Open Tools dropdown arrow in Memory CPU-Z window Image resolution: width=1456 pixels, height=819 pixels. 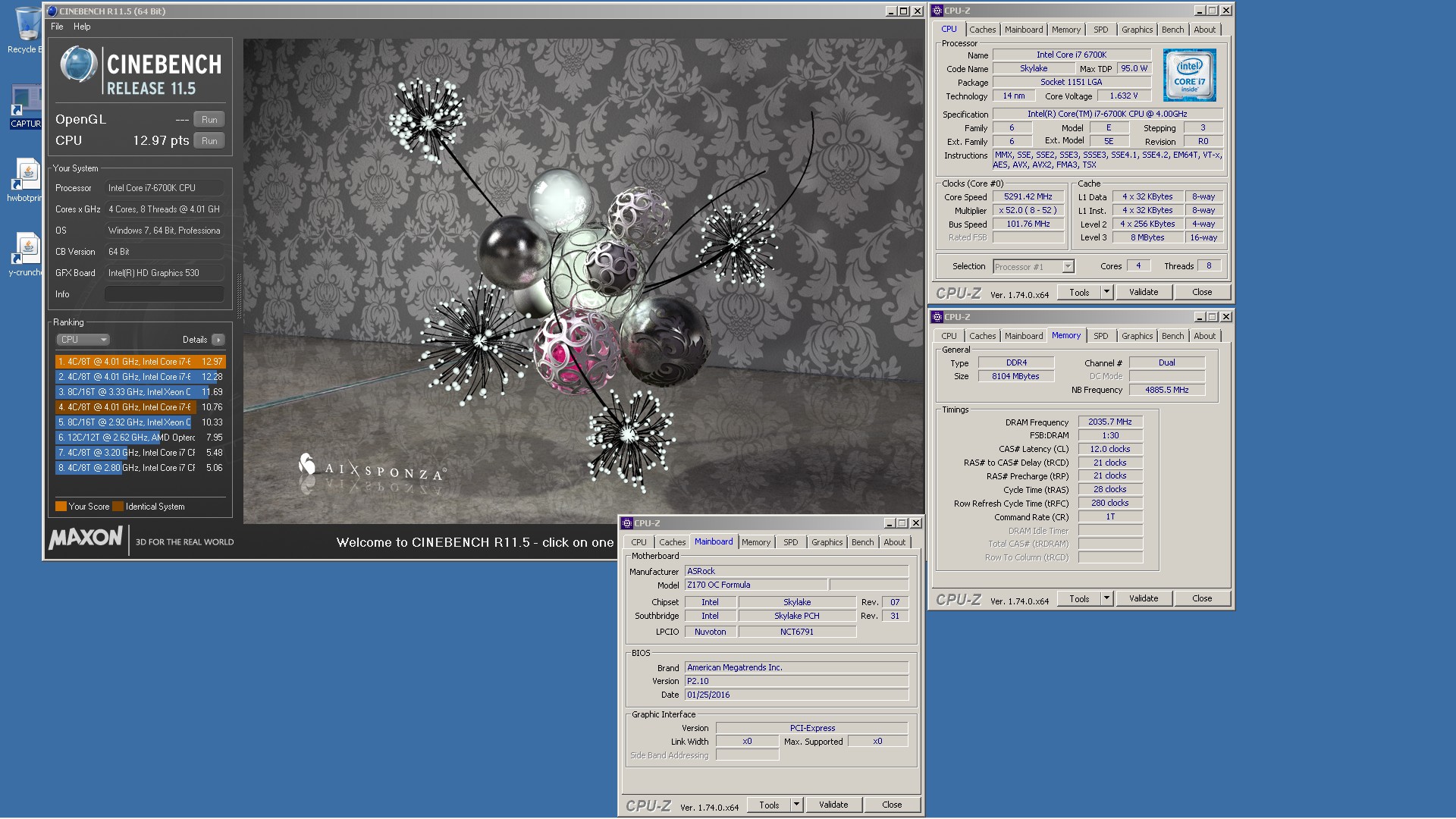1106,598
